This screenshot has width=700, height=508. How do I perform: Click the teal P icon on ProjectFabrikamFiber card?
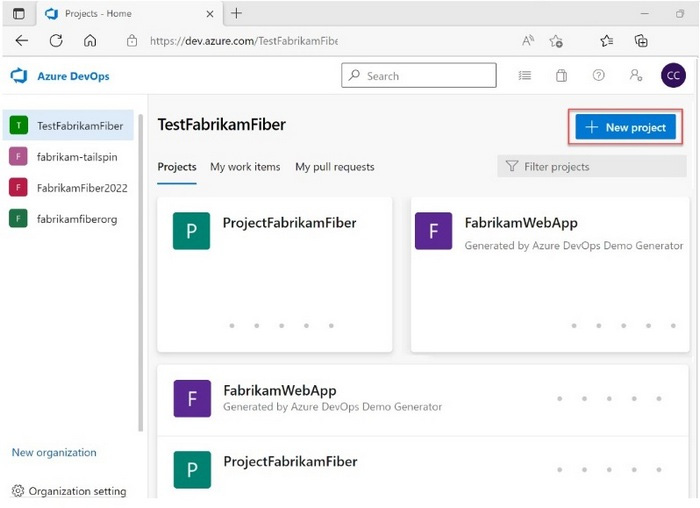(191, 231)
